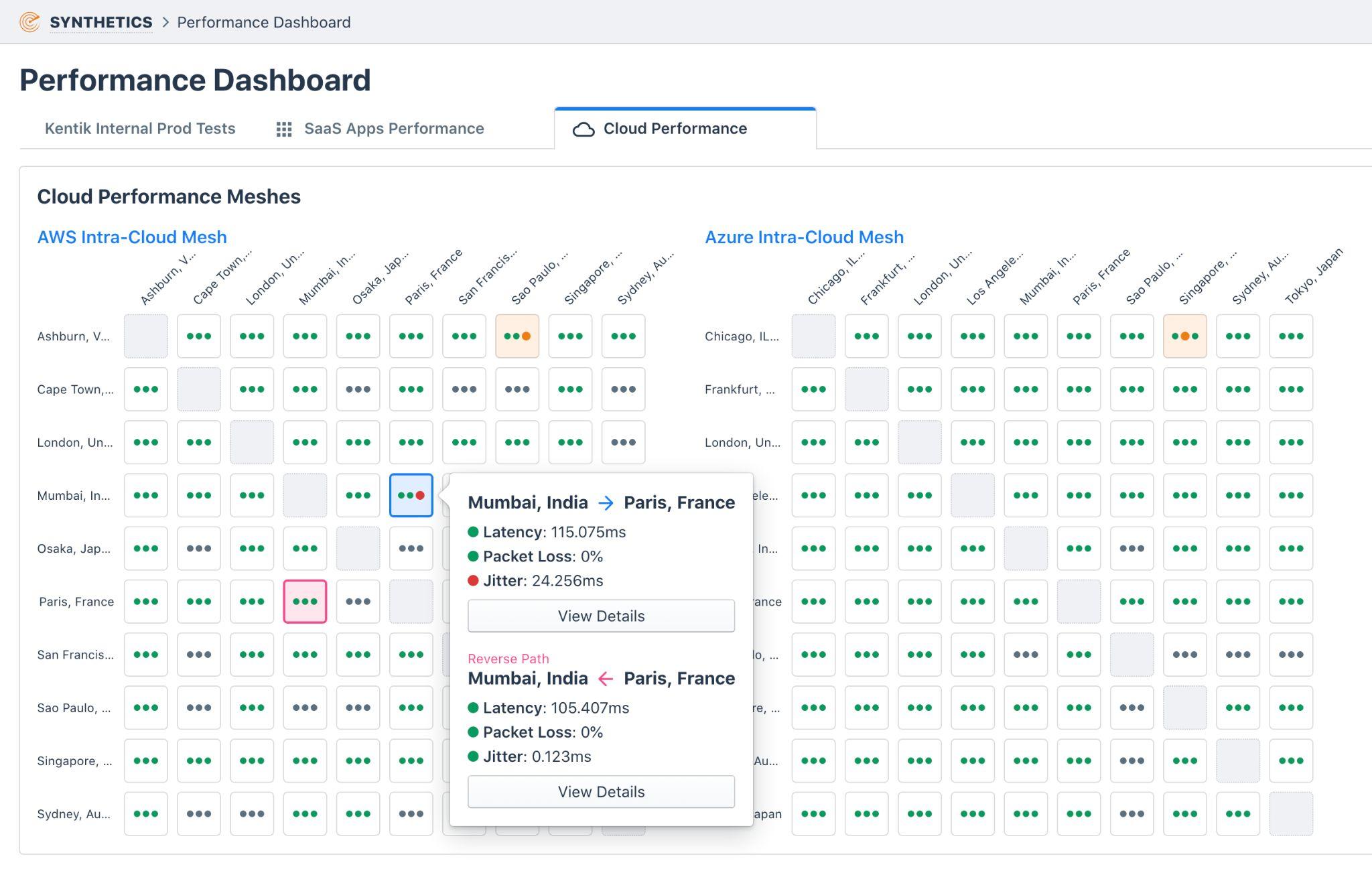Click AWS Ashburn to Sao Paulo orange cell
The height and width of the screenshot is (869, 1372).
click(517, 336)
